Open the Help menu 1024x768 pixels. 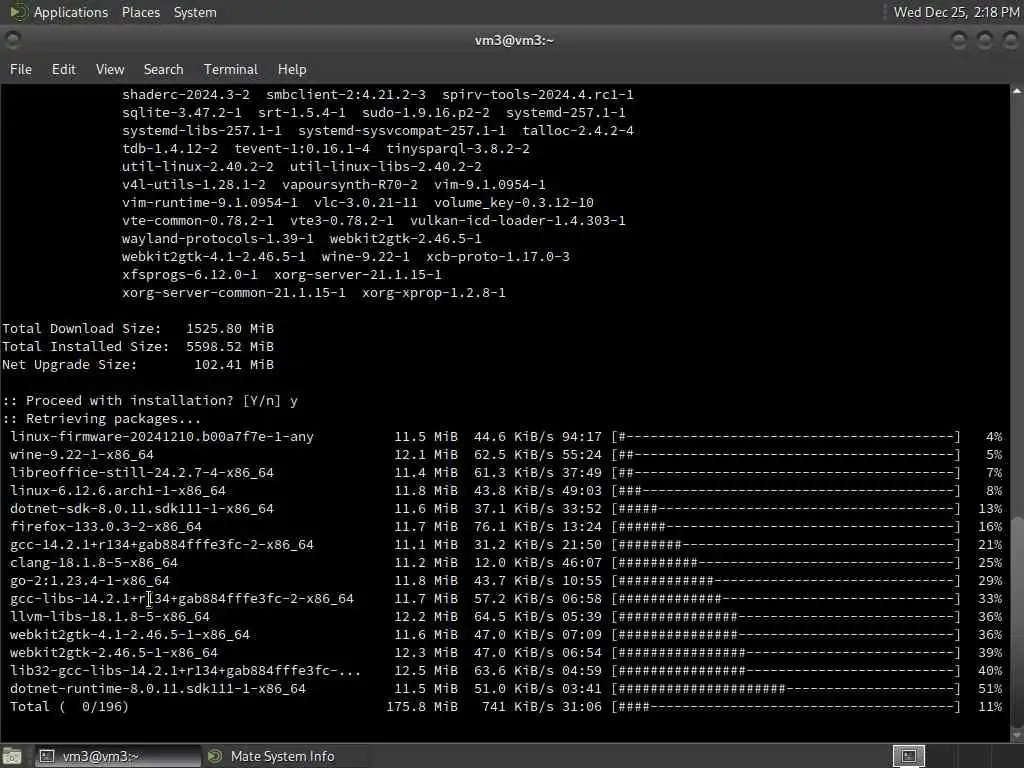coord(292,69)
